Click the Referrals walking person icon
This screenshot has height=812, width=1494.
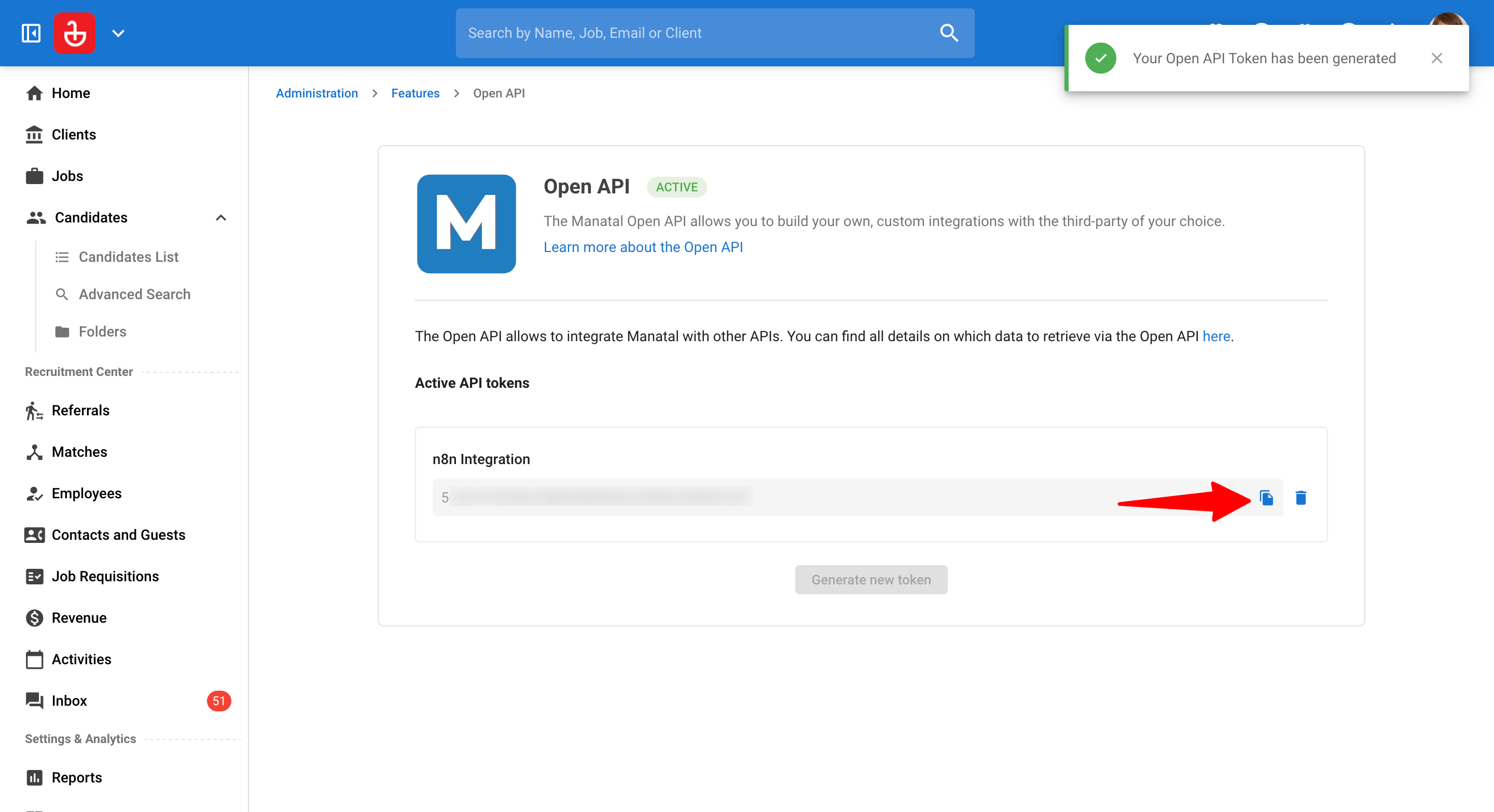34,410
